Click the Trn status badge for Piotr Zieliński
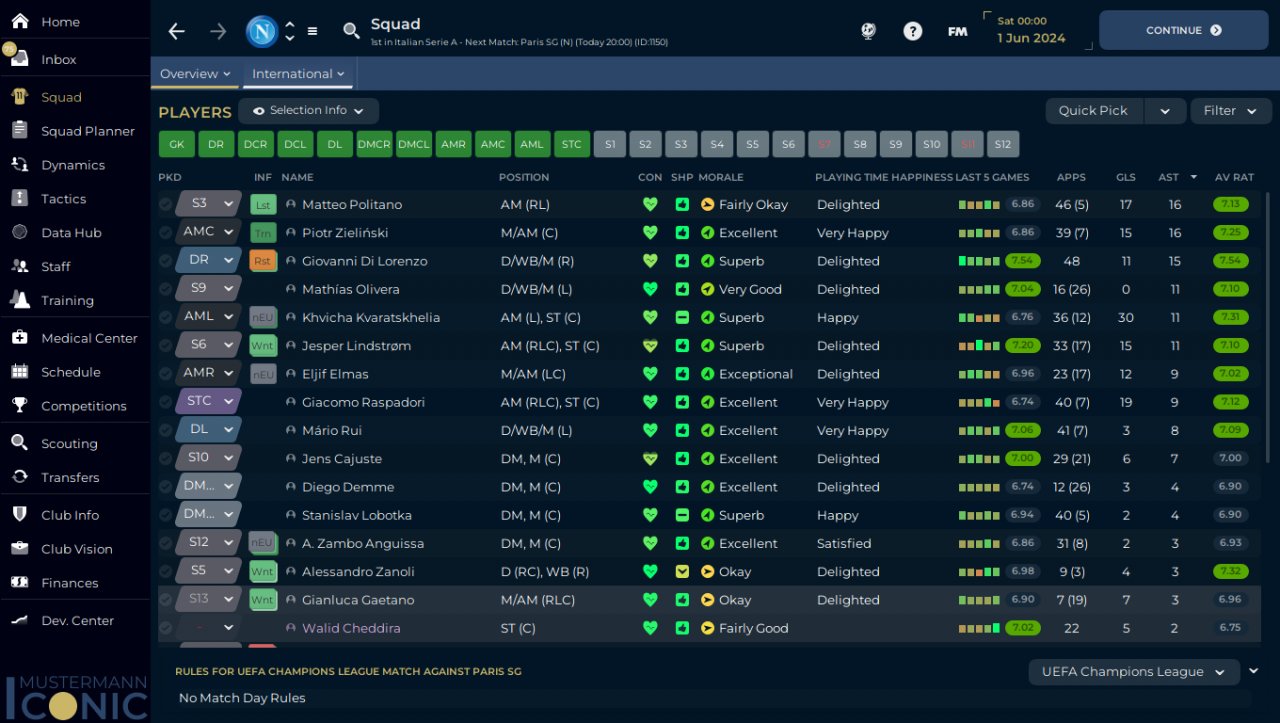The height and width of the screenshot is (723, 1280). pos(263,233)
